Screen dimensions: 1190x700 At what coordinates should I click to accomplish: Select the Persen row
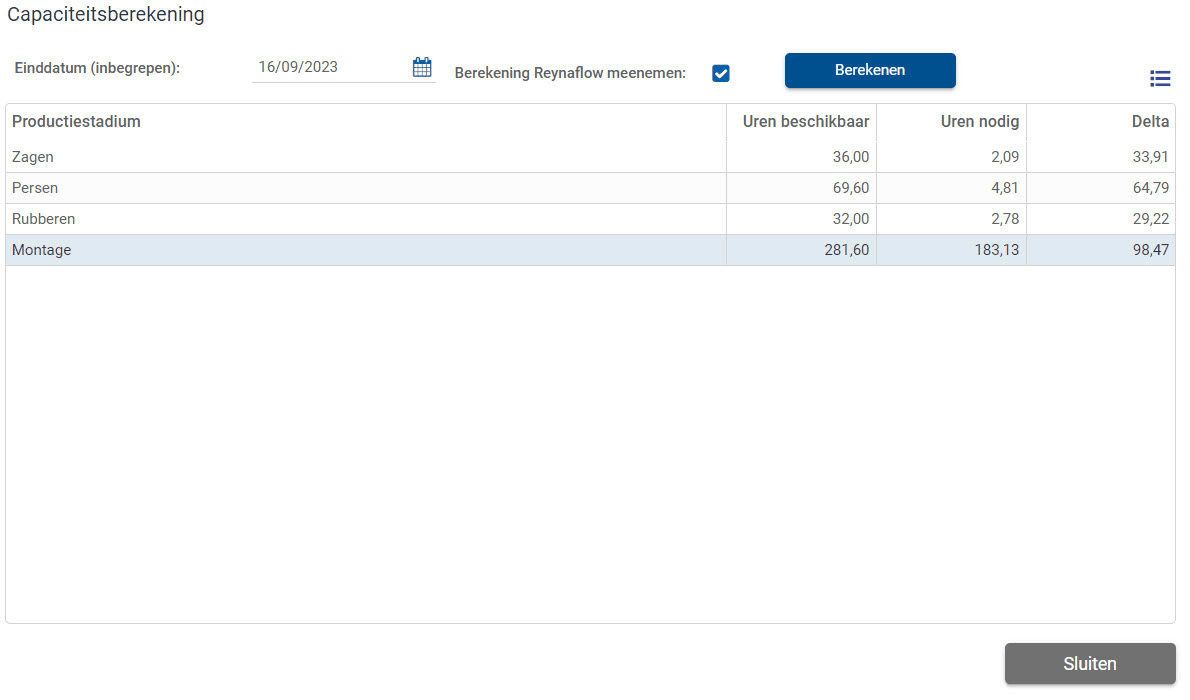coord(590,188)
